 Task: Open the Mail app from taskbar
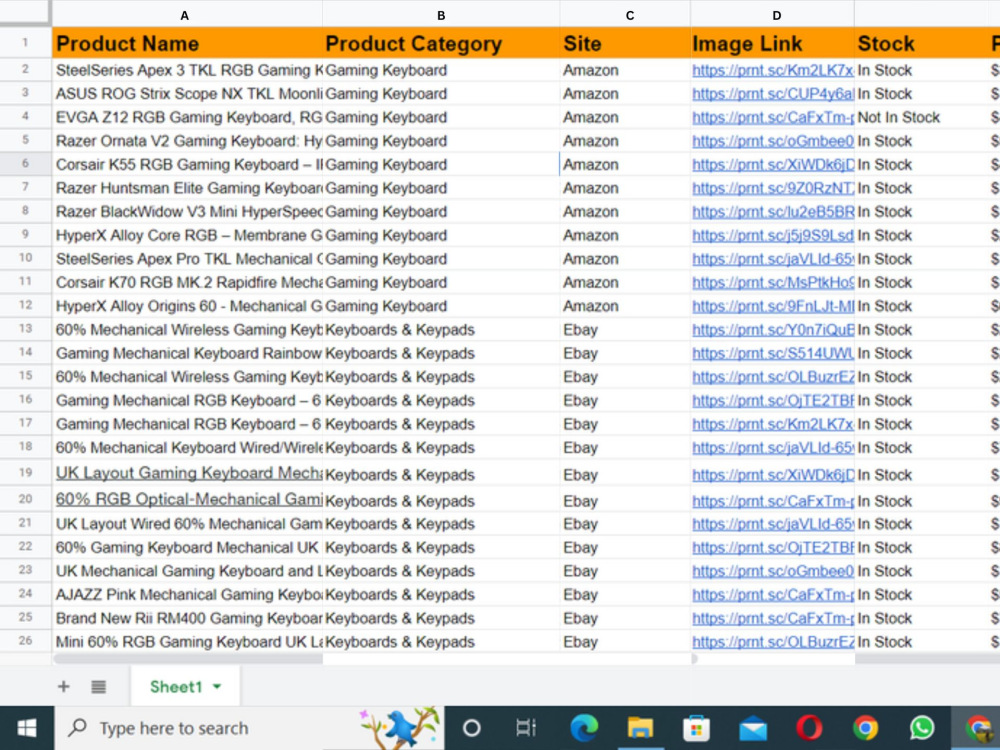[753, 728]
